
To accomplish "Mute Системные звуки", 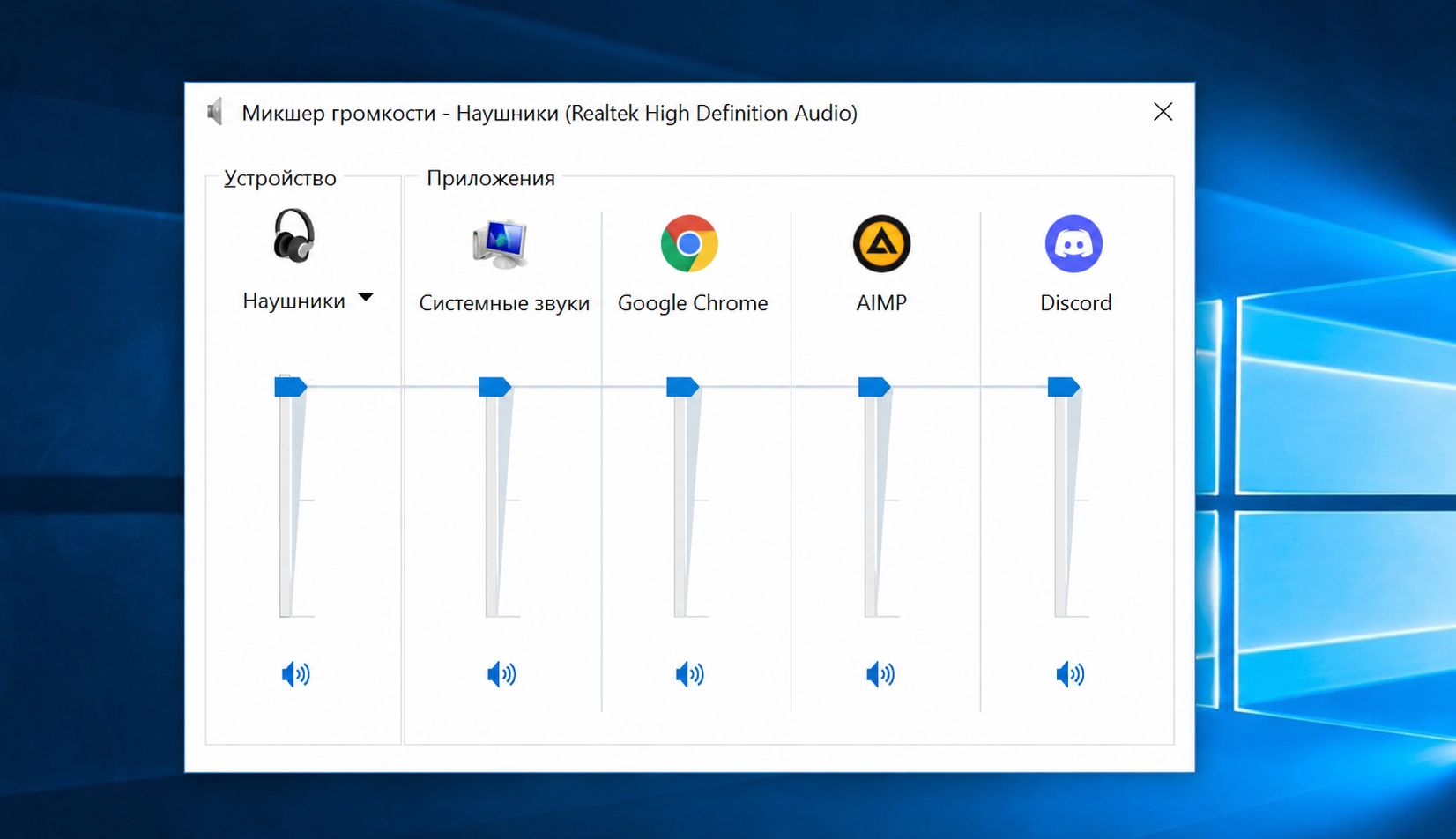I will click(x=501, y=674).
